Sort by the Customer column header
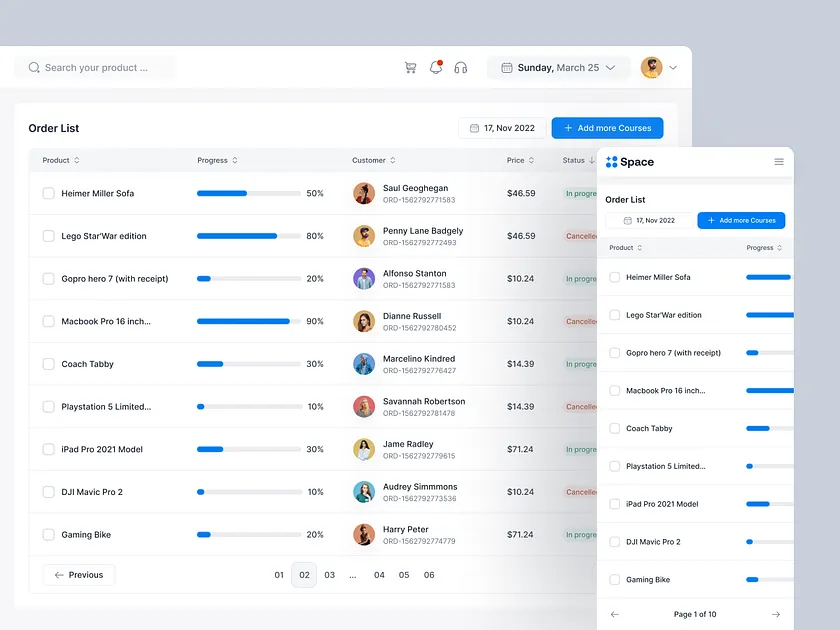This screenshot has width=840, height=630. (x=373, y=160)
